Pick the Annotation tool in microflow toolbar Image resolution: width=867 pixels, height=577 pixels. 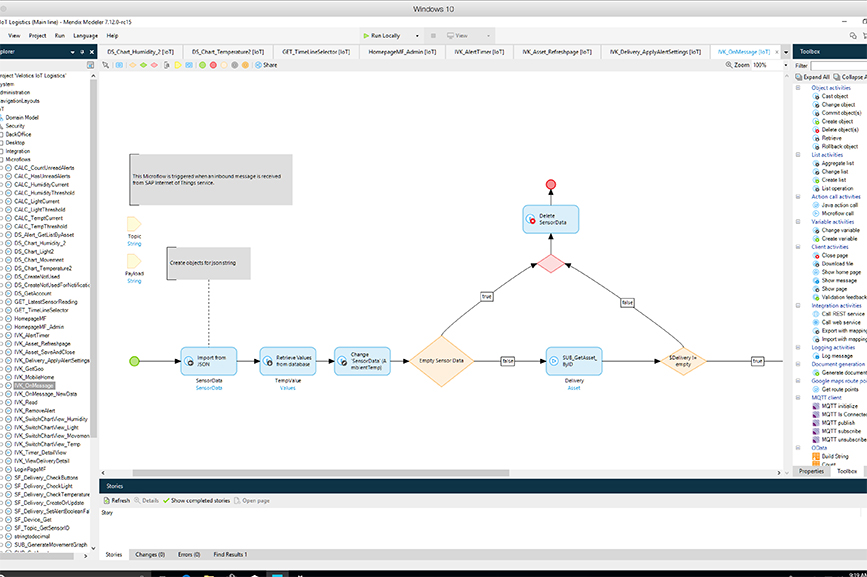[167, 65]
